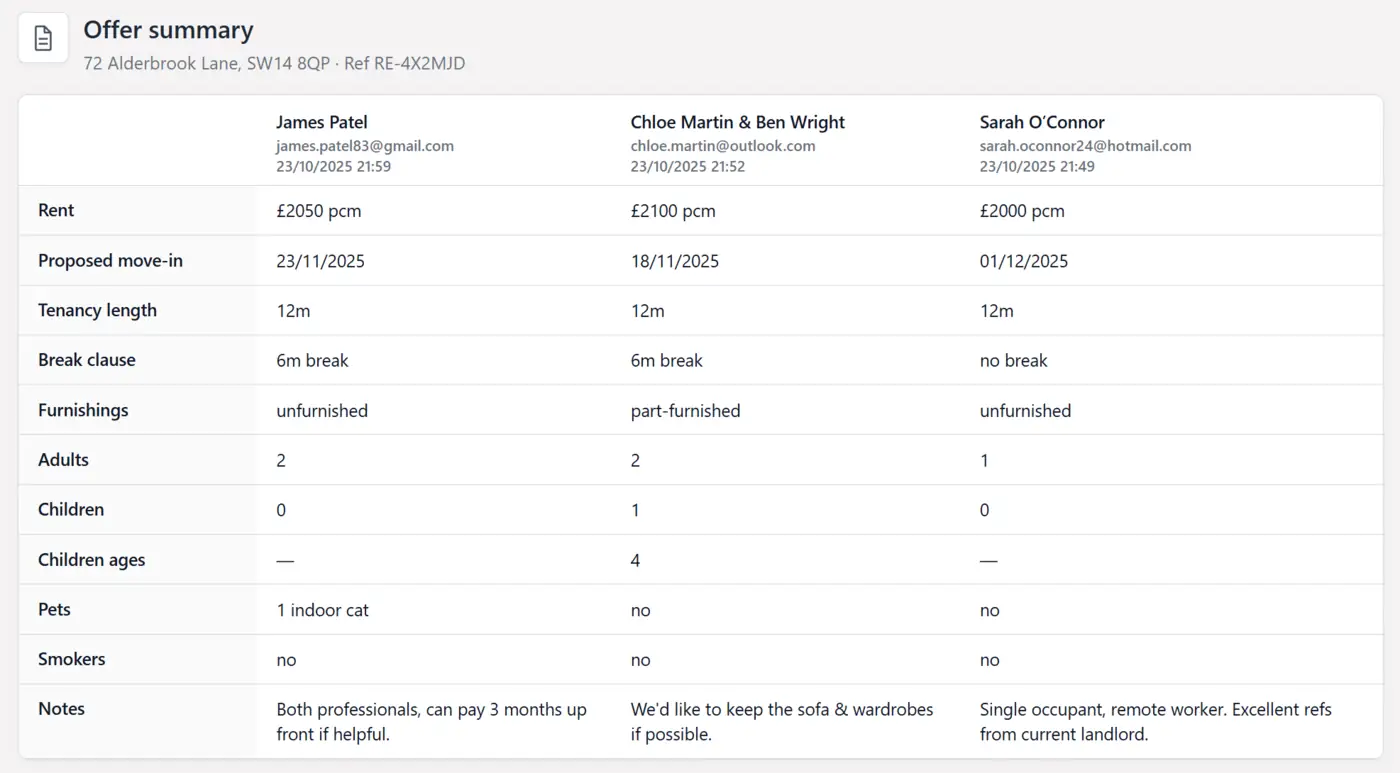Click the 1 indoor cat entry
Viewport: 1400px width, 773px height.
point(322,609)
